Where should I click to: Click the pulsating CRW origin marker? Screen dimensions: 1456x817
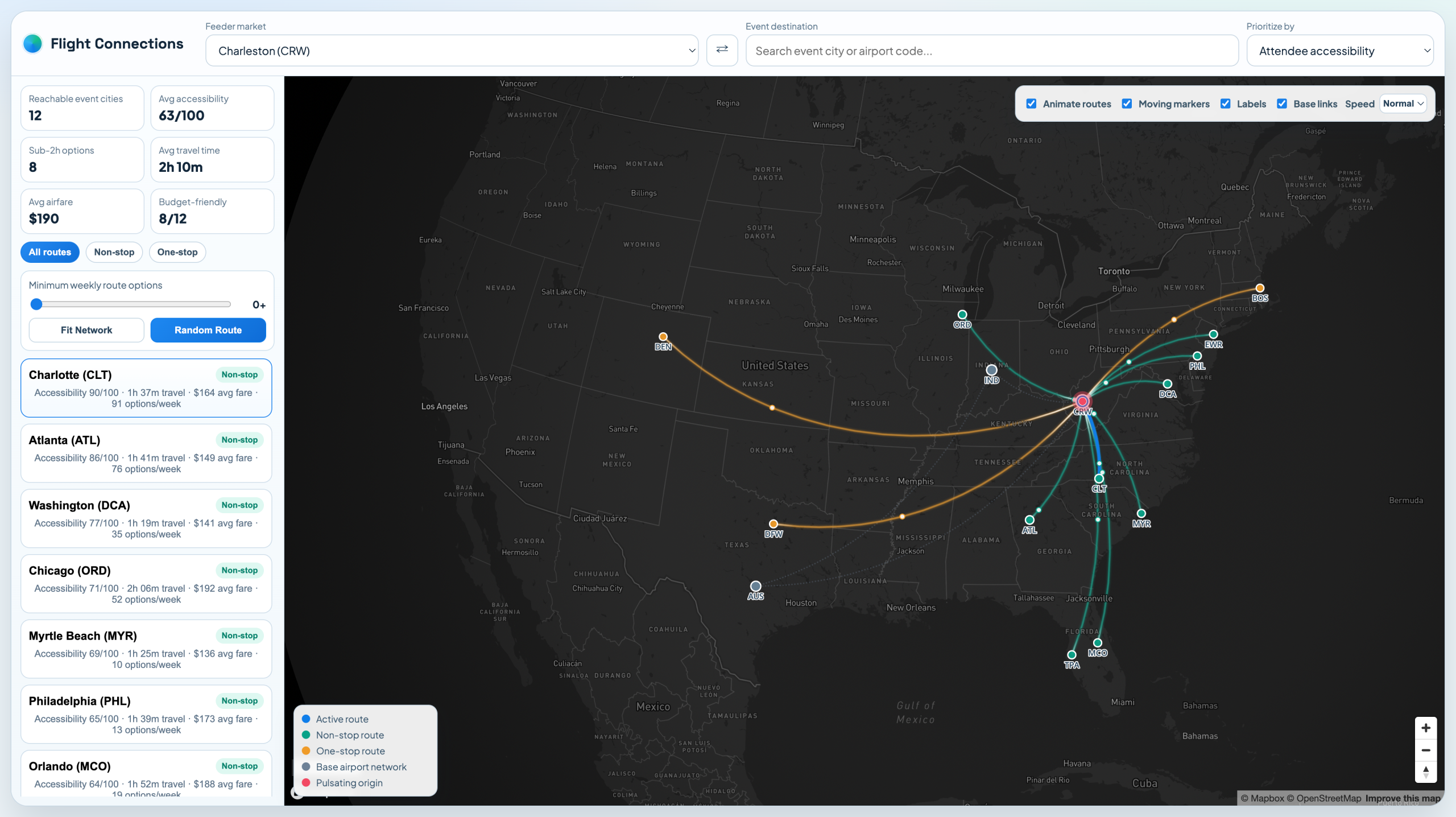click(1082, 402)
